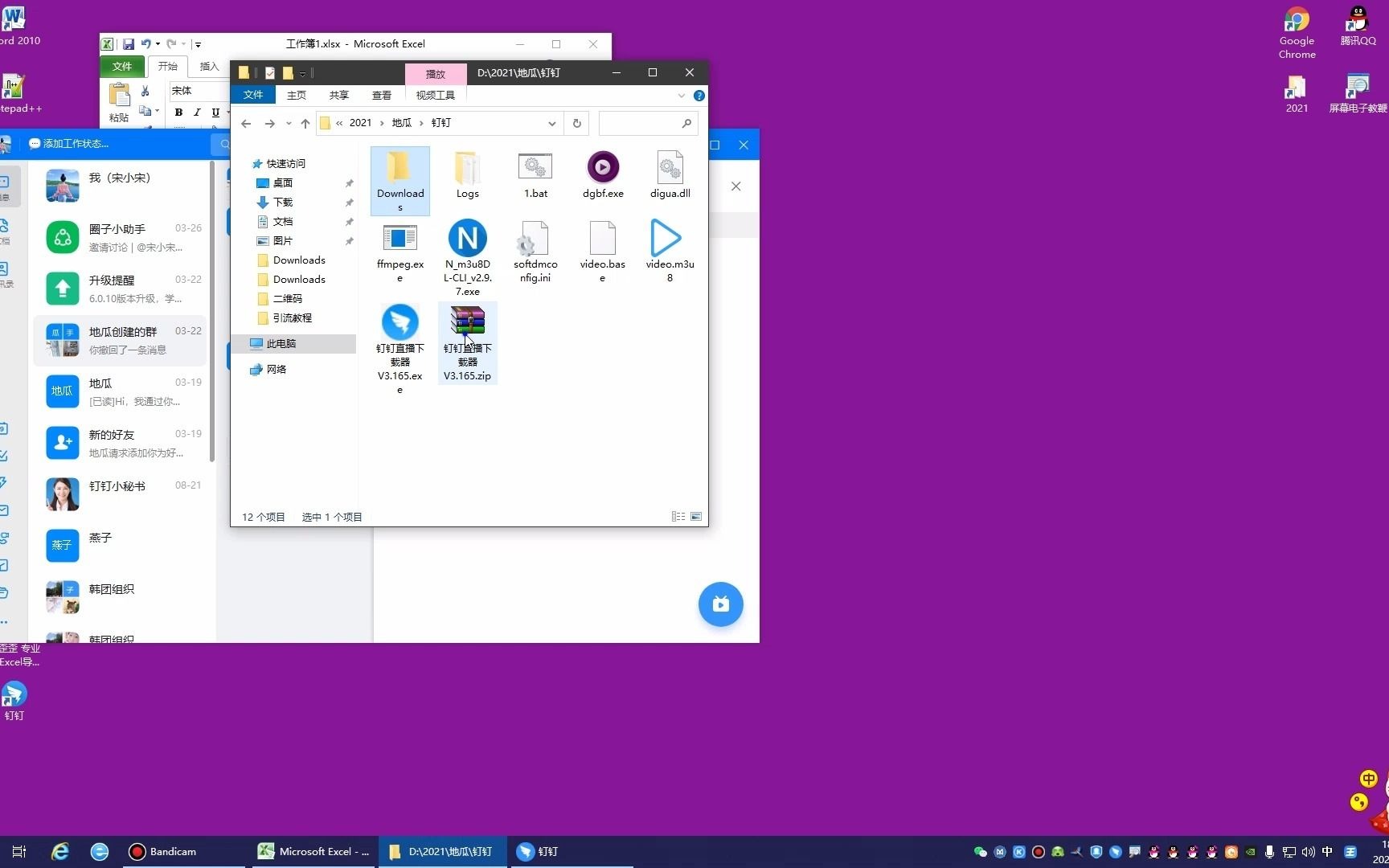This screenshot has width=1389, height=868.
Task: Switch Explorer to details view
Action: pyautogui.click(x=678, y=517)
